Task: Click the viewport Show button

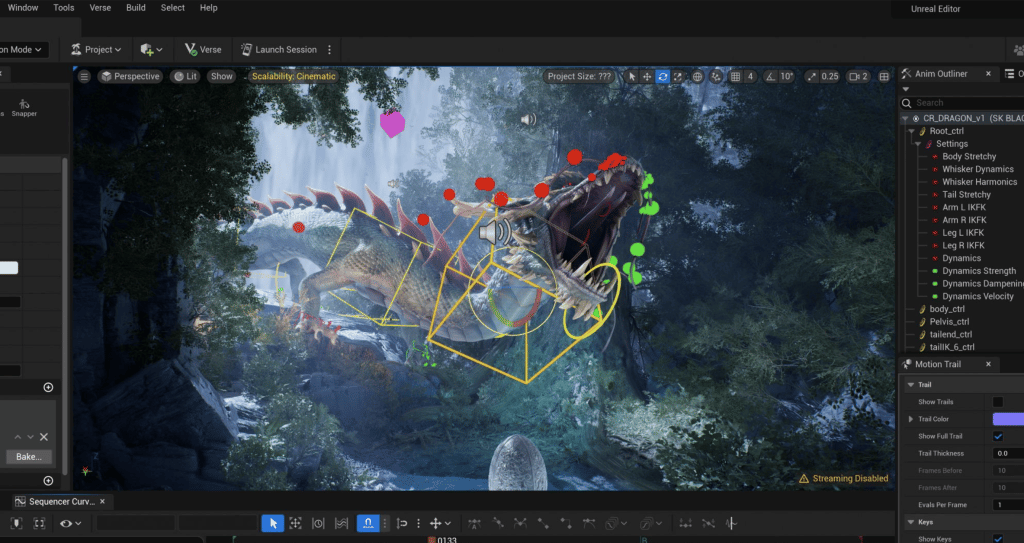Action: pyautogui.click(x=221, y=76)
